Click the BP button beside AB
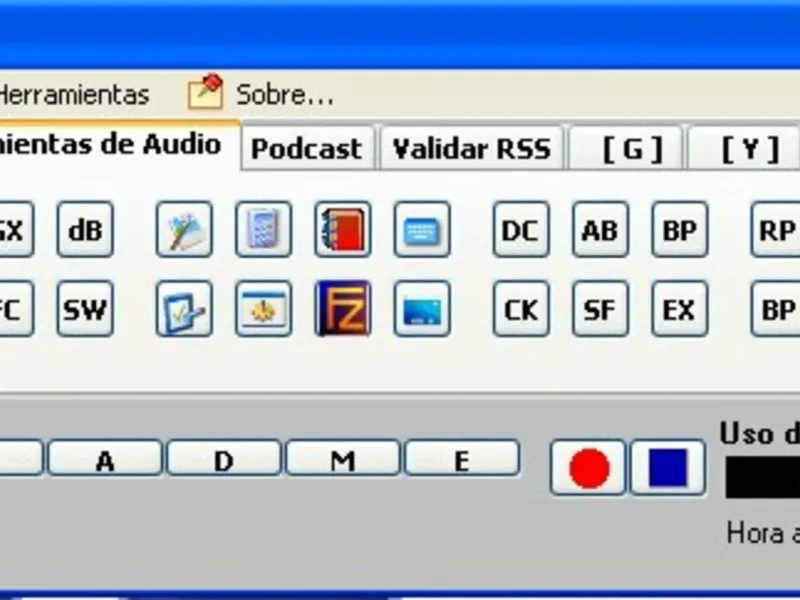800x600 pixels. point(680,229)
